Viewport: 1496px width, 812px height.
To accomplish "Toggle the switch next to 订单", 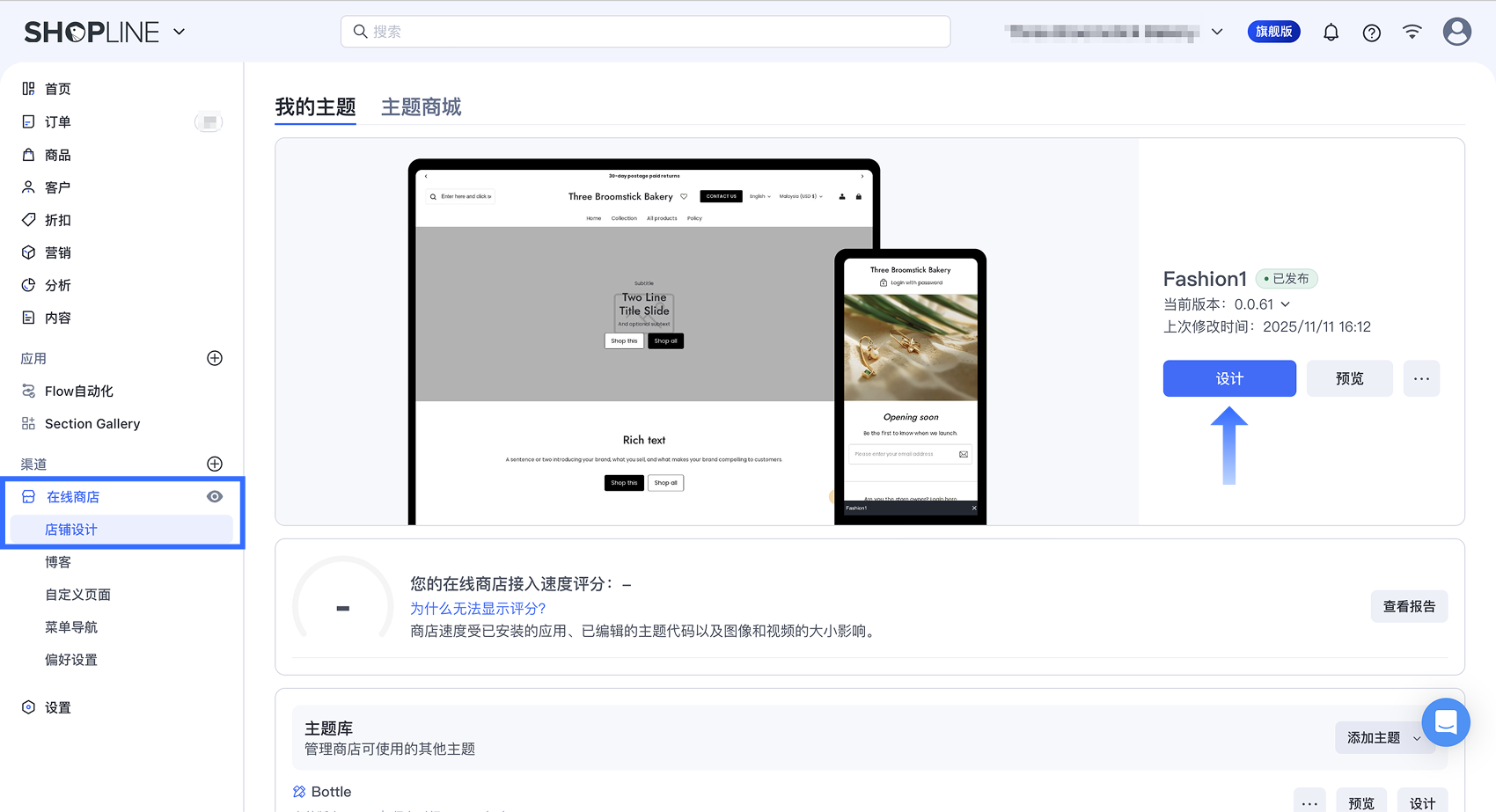I will point(209,122).
